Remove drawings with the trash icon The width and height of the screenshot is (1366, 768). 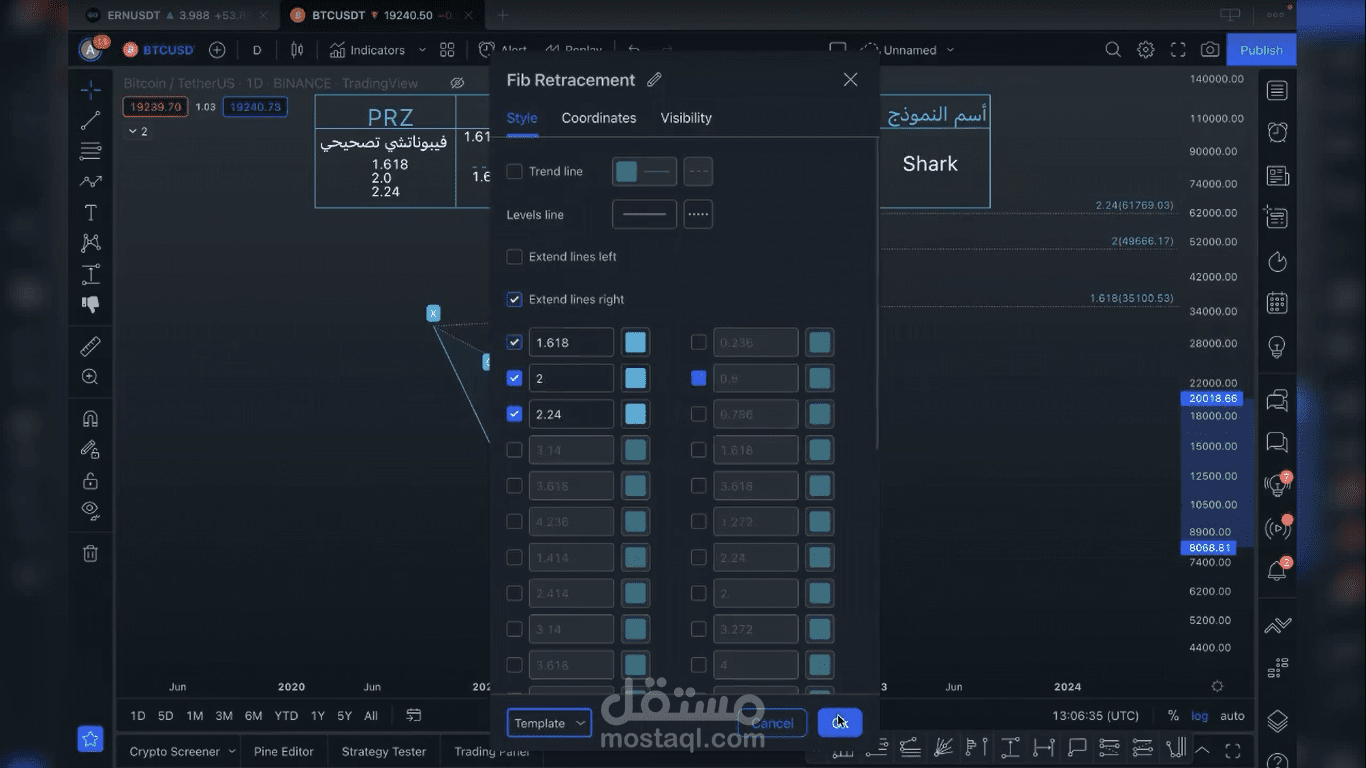pyautogui.click(x=90, y=553)
